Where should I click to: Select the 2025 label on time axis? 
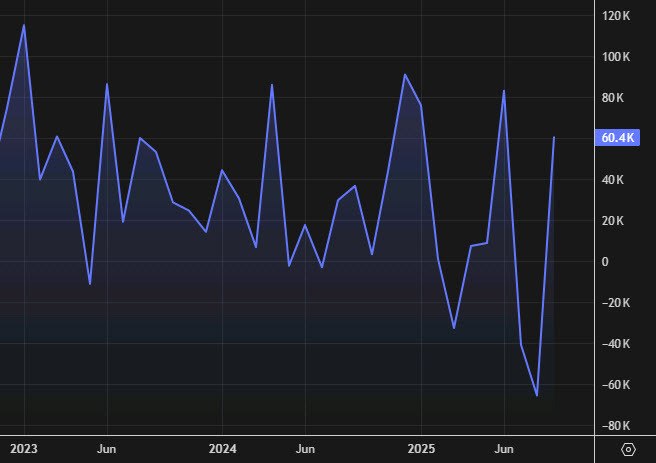click(x=421, y=449)
